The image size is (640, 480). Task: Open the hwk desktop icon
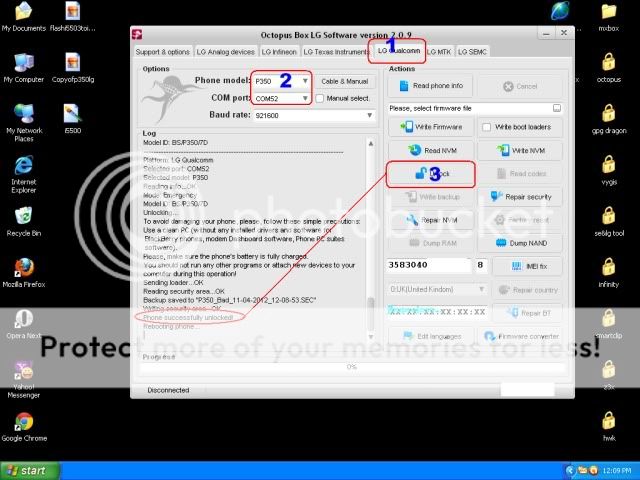pos(609,427)
